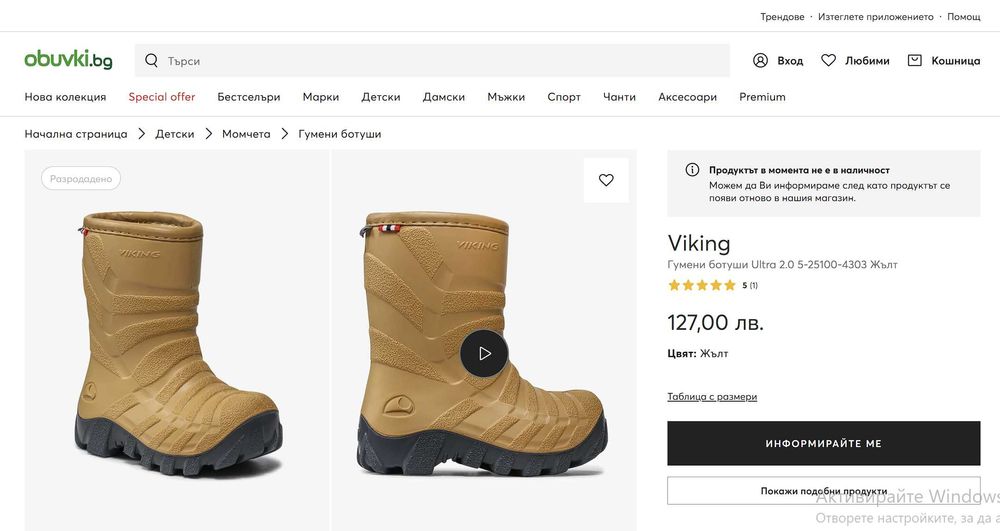Open favorites via the heart icon in header
This screenshot has width=1000, height=531.
click(x=828, y=61)
